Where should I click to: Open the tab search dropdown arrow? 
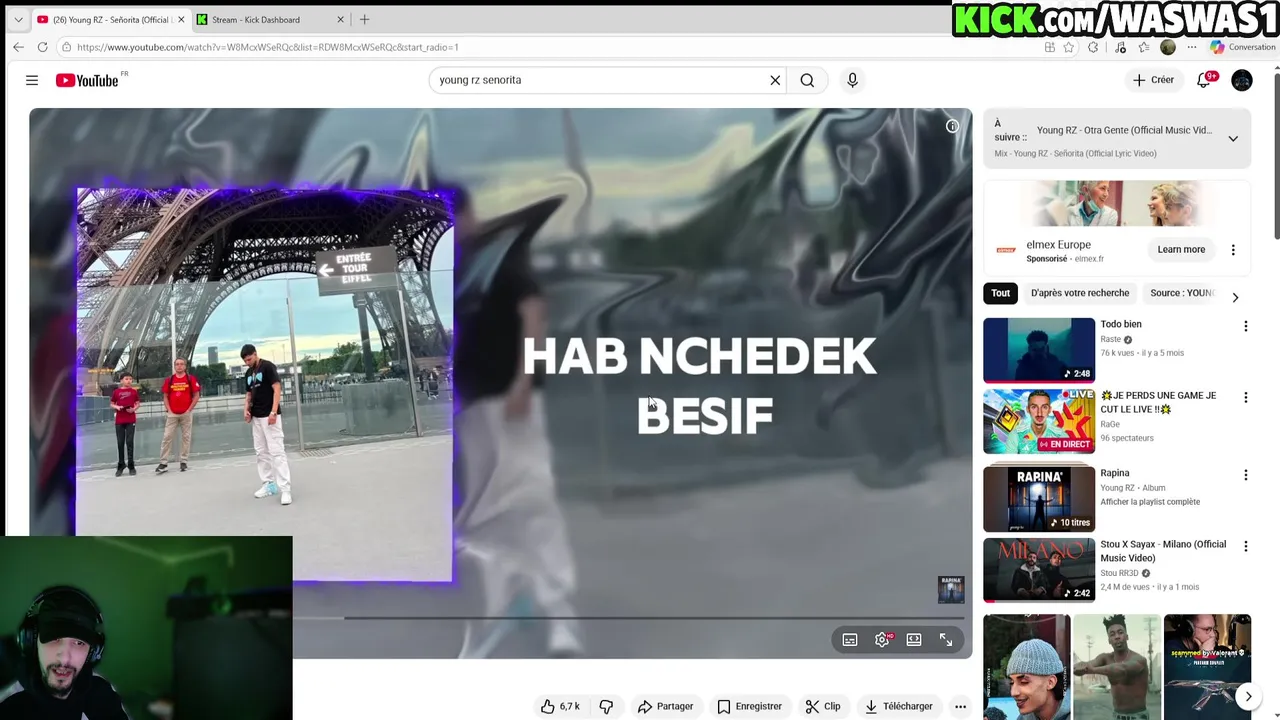[x=18, y=19]
